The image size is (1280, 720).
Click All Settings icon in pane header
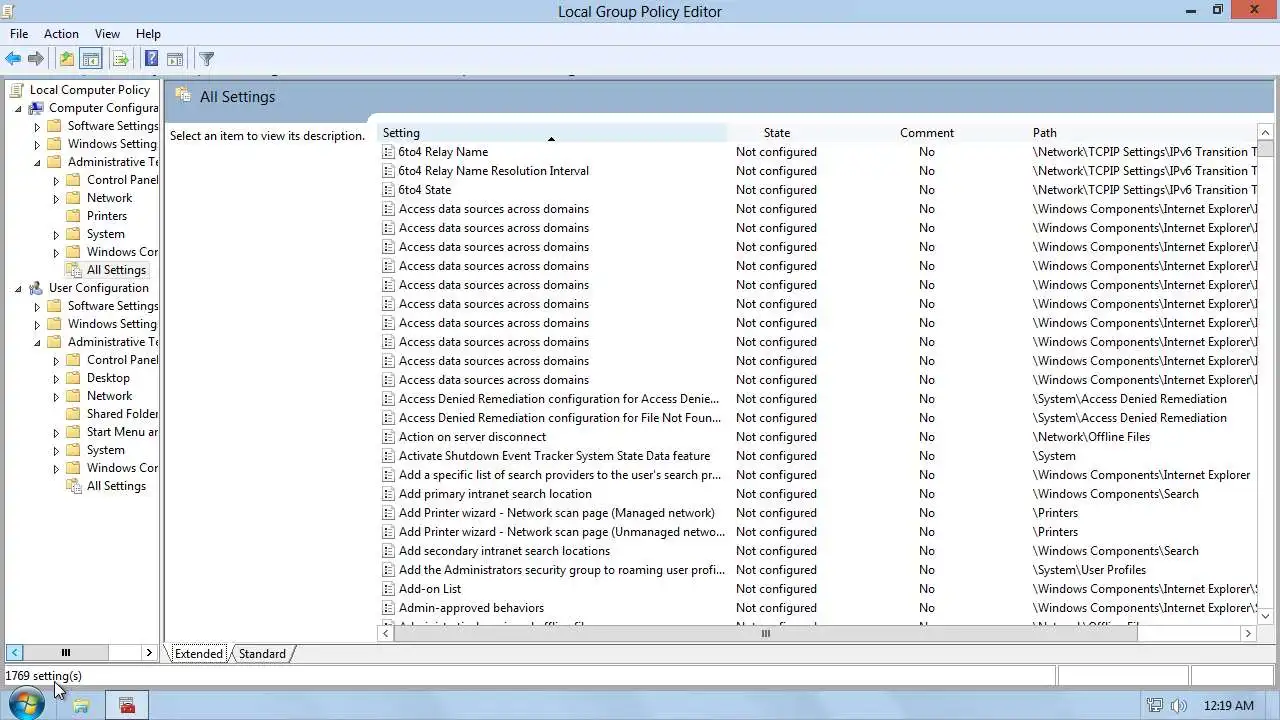pos(183,96)
